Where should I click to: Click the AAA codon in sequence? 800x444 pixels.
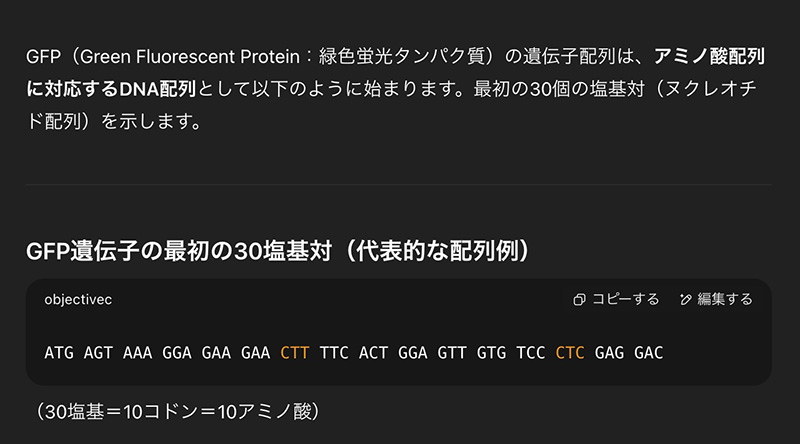click(x=137, y=353)
